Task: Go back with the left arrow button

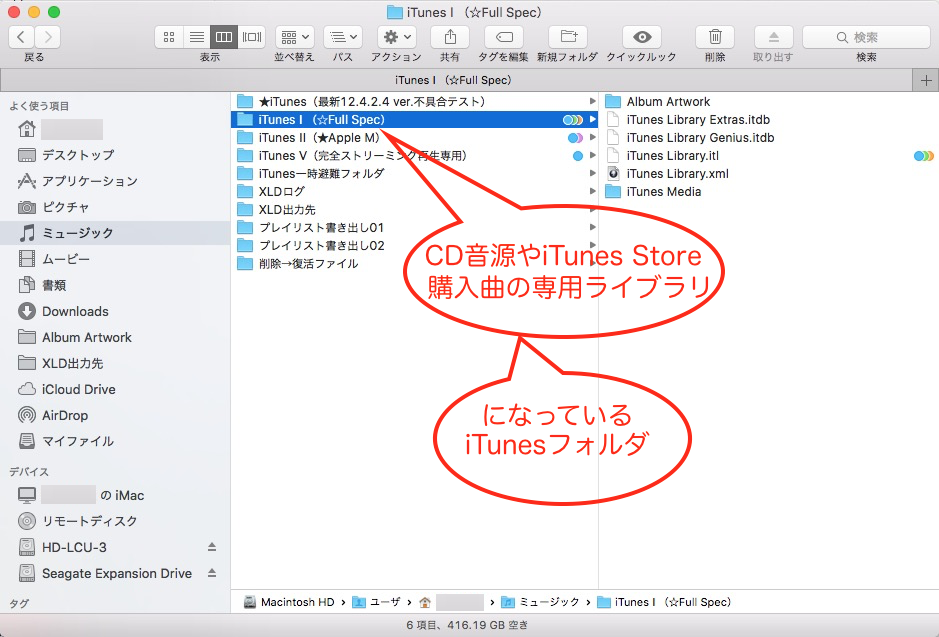Action: click(x=22, y=37)
